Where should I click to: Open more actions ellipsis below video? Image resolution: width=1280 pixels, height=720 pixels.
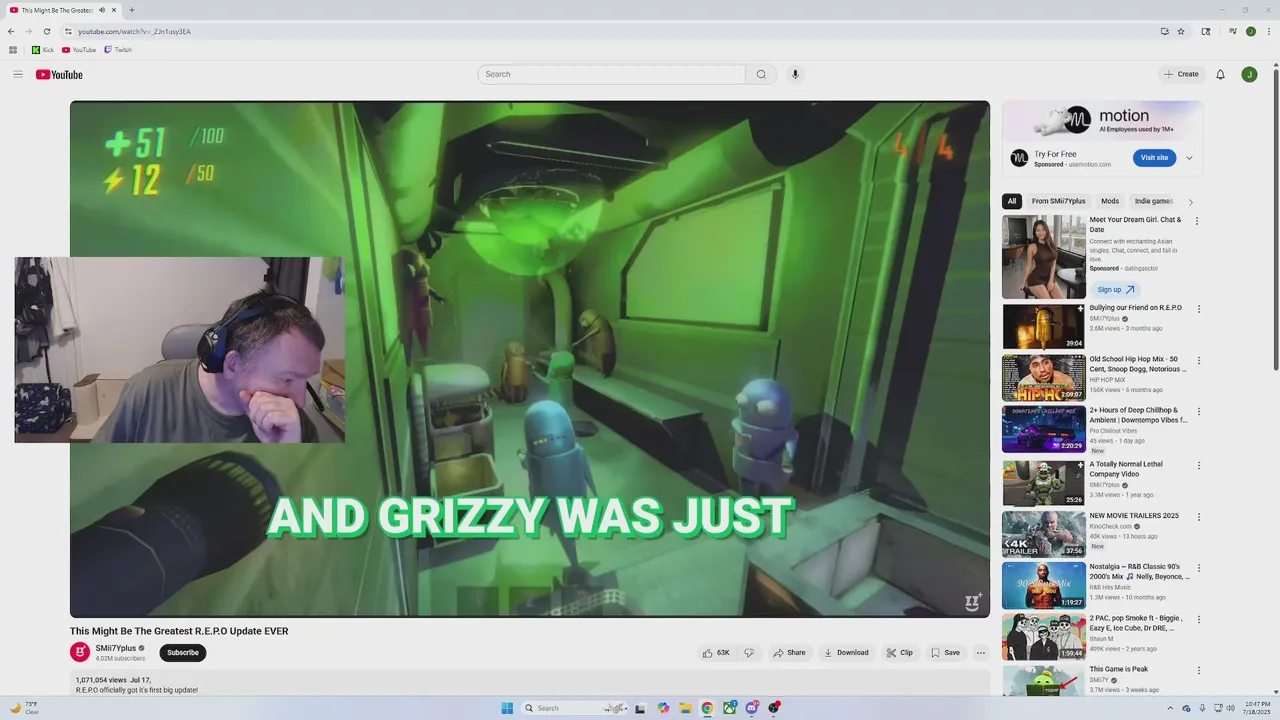pos(981,653)
